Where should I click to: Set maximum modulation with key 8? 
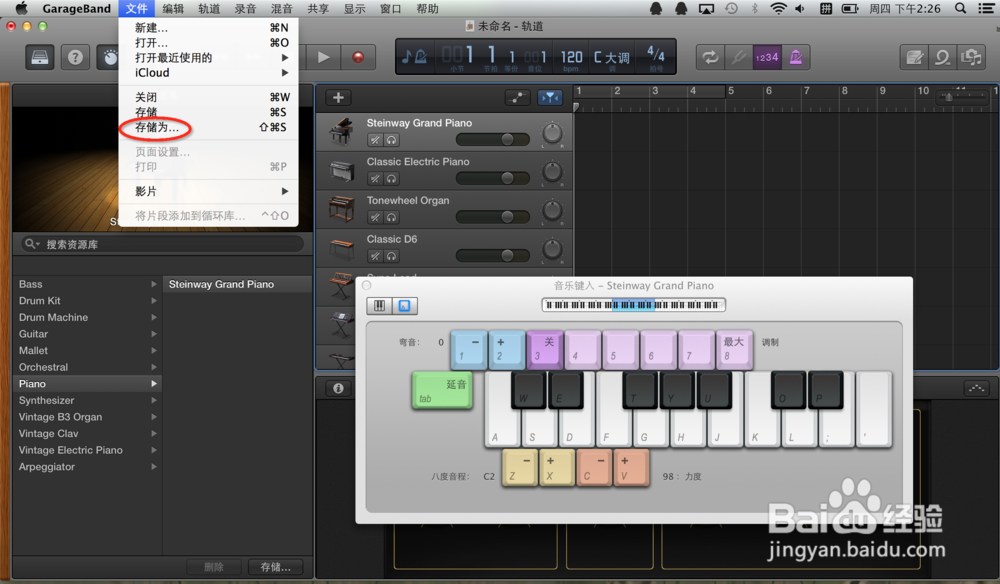point(734,349)
